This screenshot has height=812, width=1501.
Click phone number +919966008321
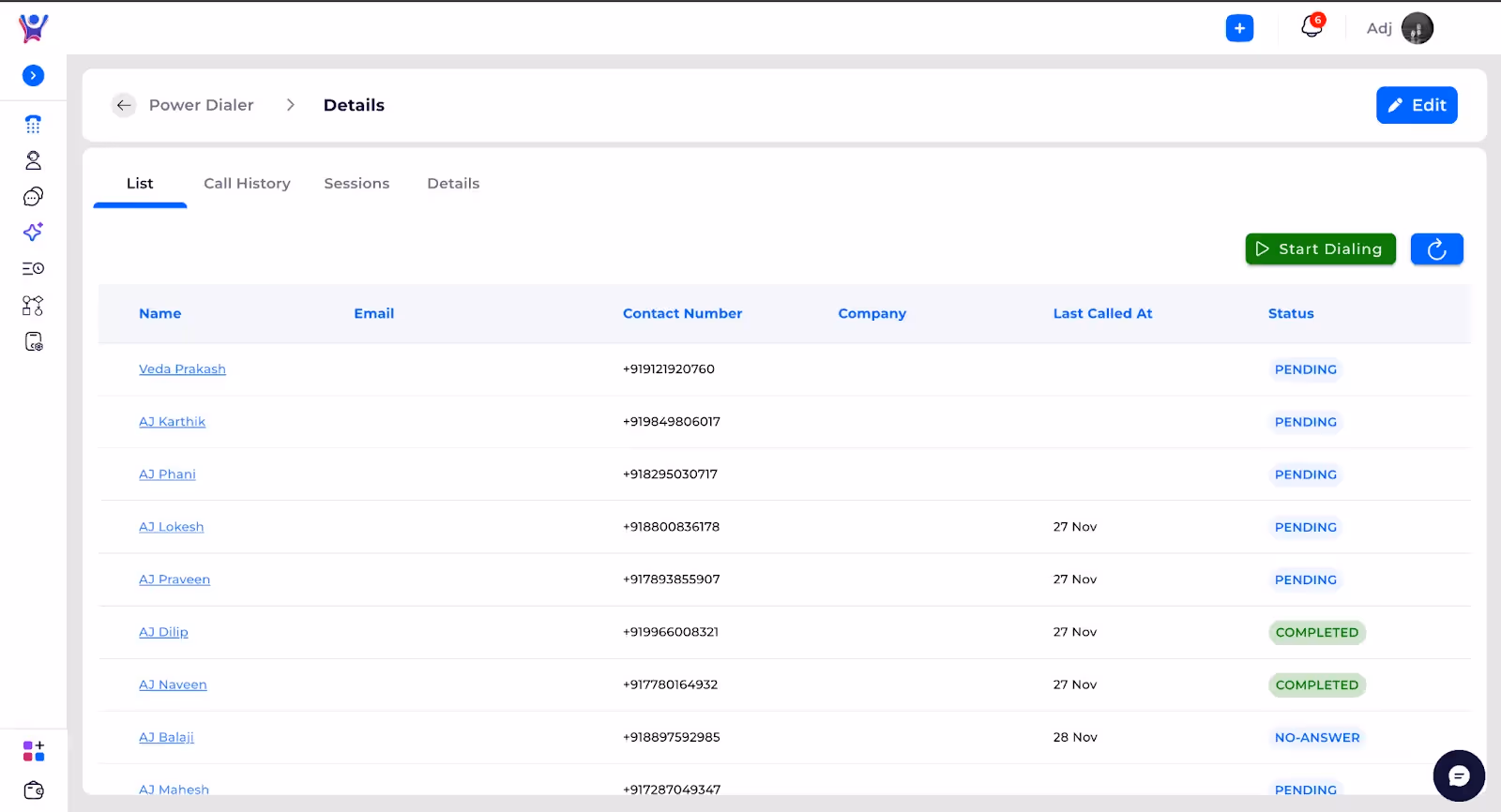click(x=671, y=632)
